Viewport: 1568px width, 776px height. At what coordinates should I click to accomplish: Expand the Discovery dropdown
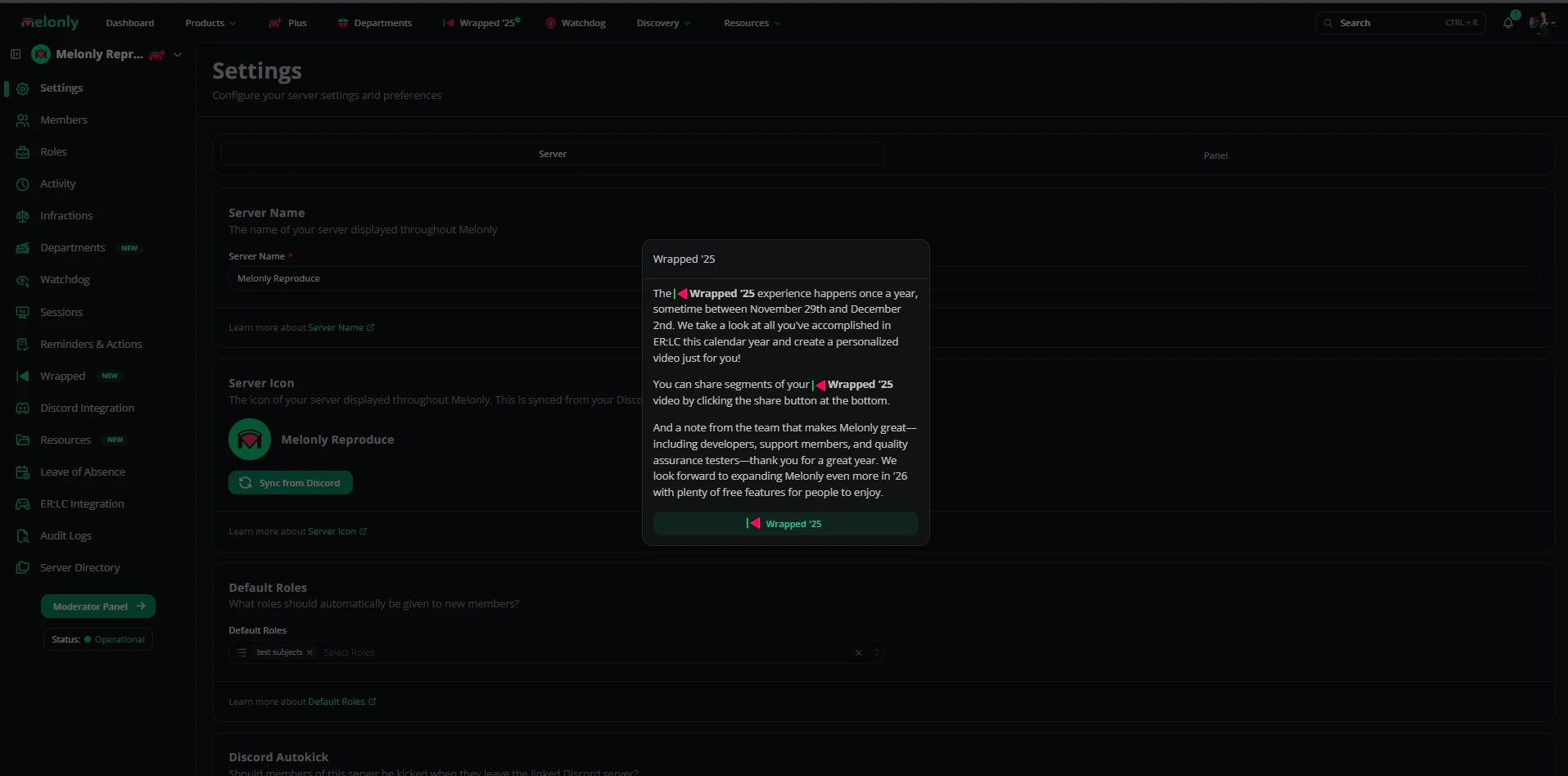pyautogui.click(x=663, y=23)
